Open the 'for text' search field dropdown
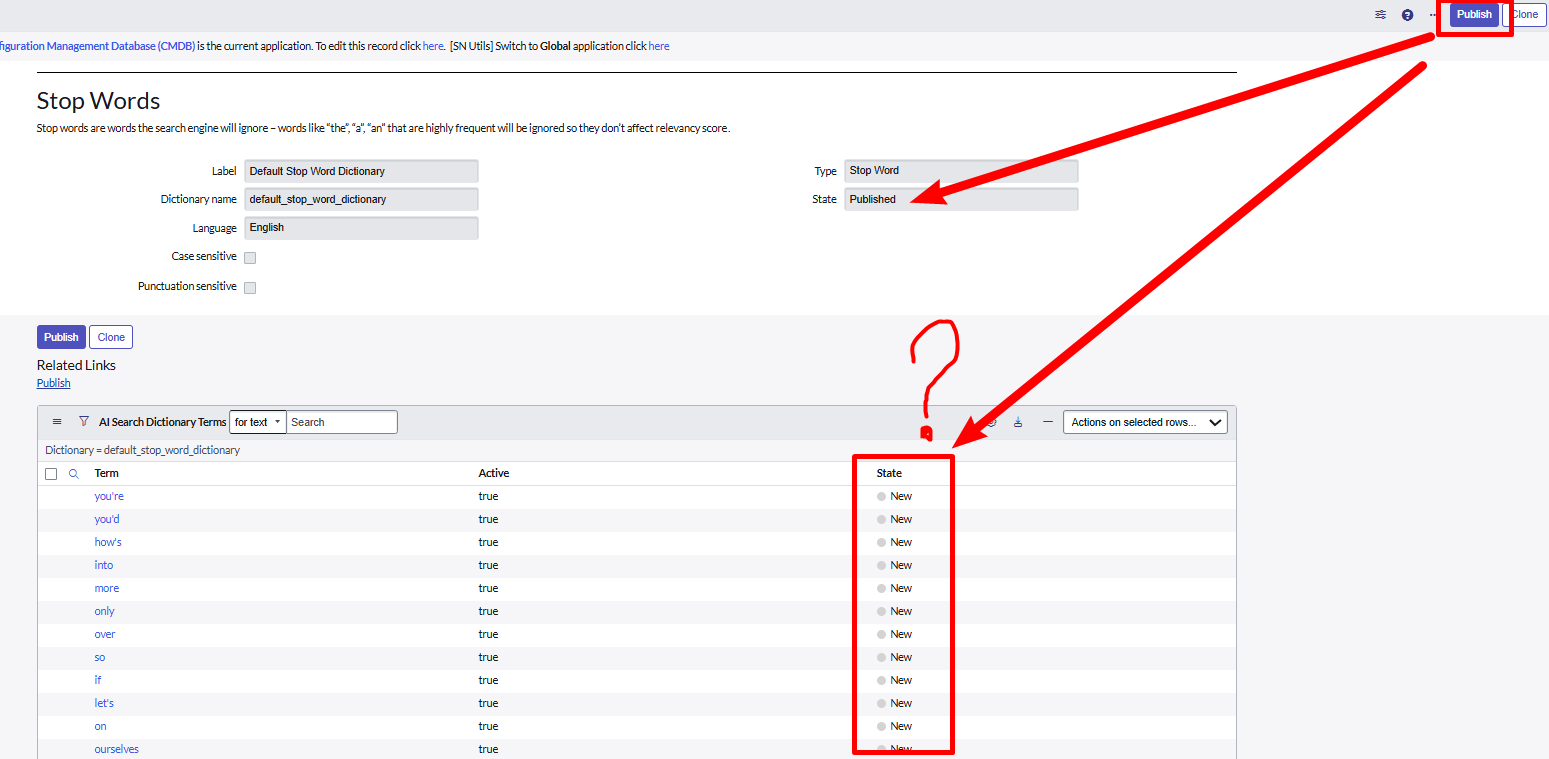The image size is (1549, 759). [257, 422]
